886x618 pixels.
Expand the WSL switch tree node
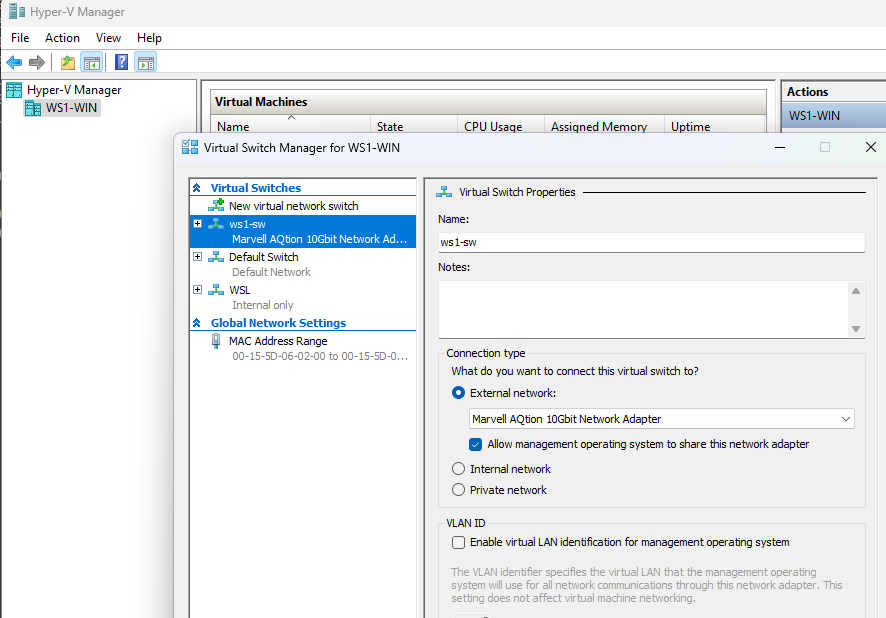[x=198, y=290]
